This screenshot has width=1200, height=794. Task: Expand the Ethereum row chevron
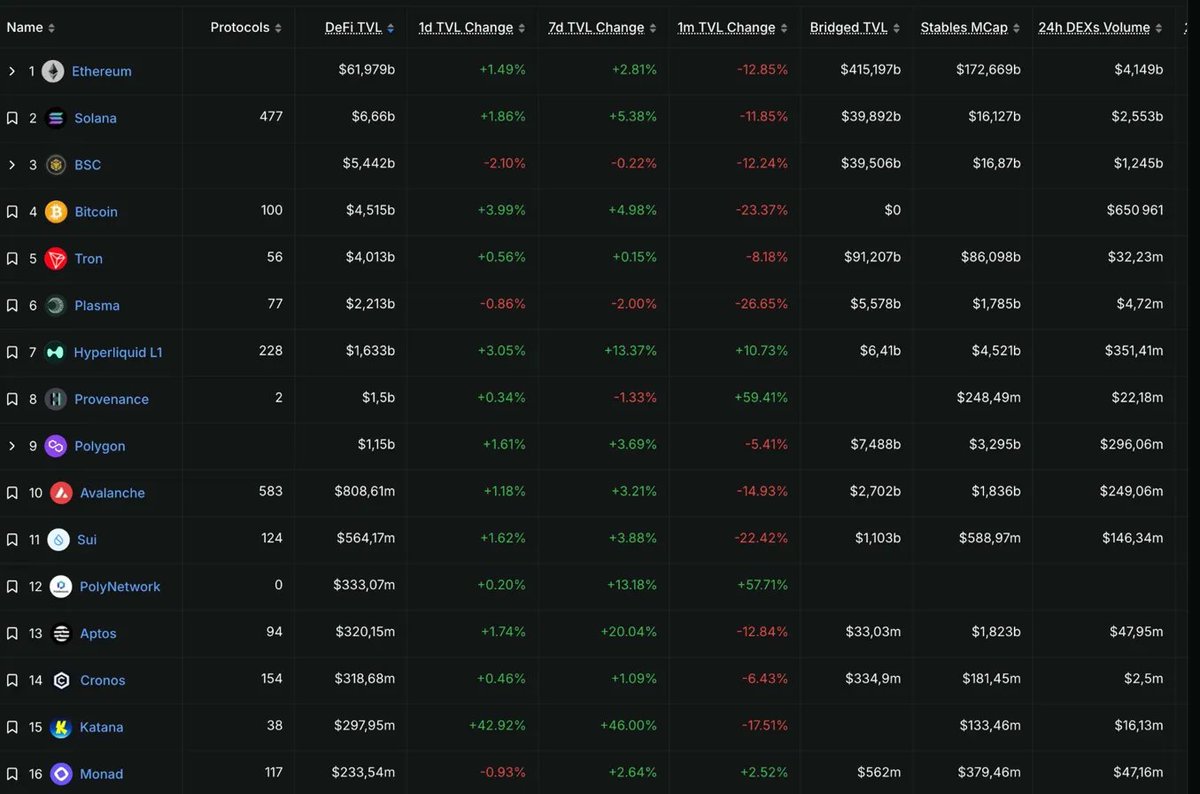click(x=12, y=72)
